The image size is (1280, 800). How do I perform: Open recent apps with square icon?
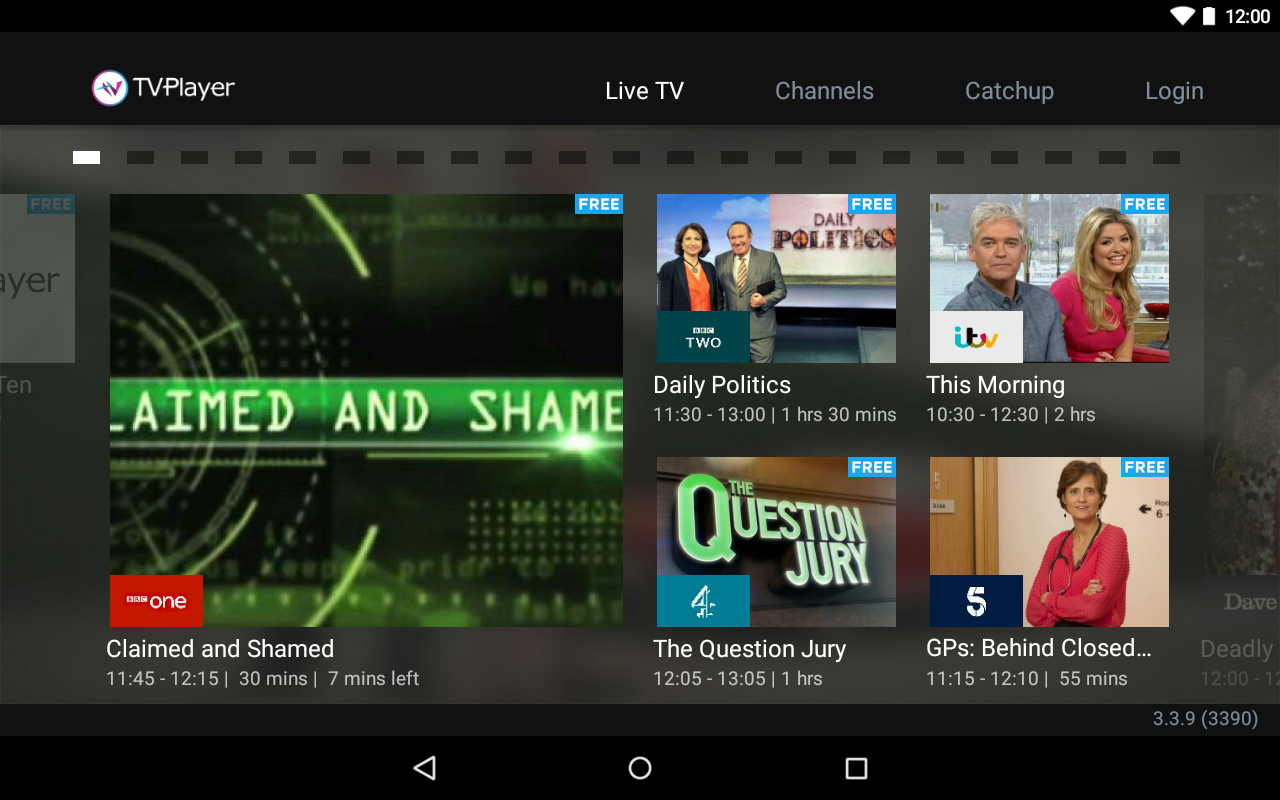pyautogui.click(x=856, y=768)
